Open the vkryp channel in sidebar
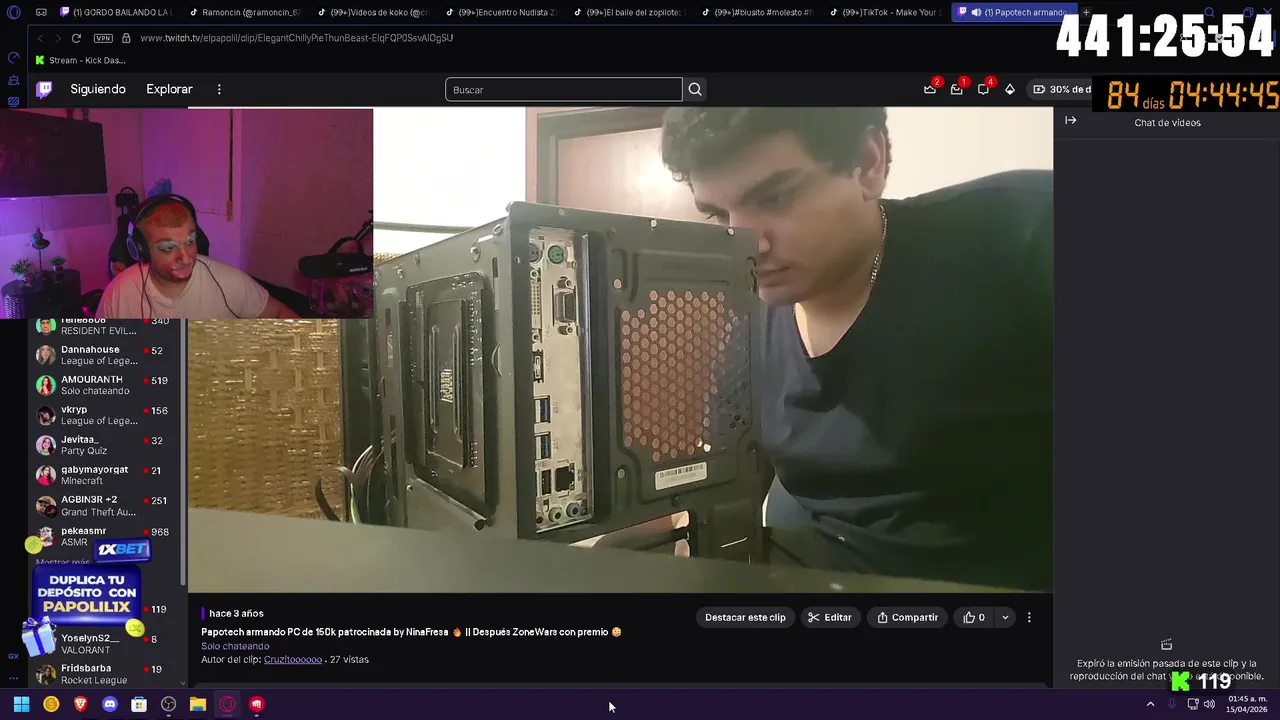Screen dimensions: 1280x720 pyautogui.click(x=106, y=415)
